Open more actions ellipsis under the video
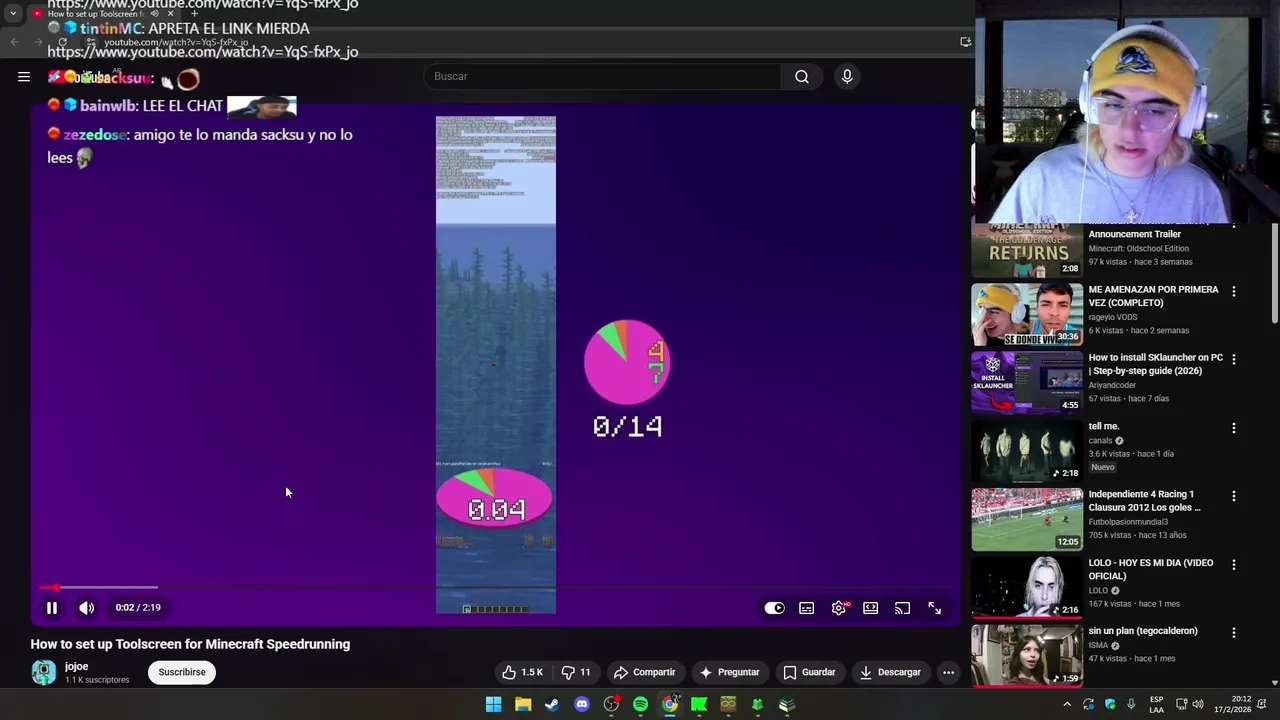 click(948, 672)
